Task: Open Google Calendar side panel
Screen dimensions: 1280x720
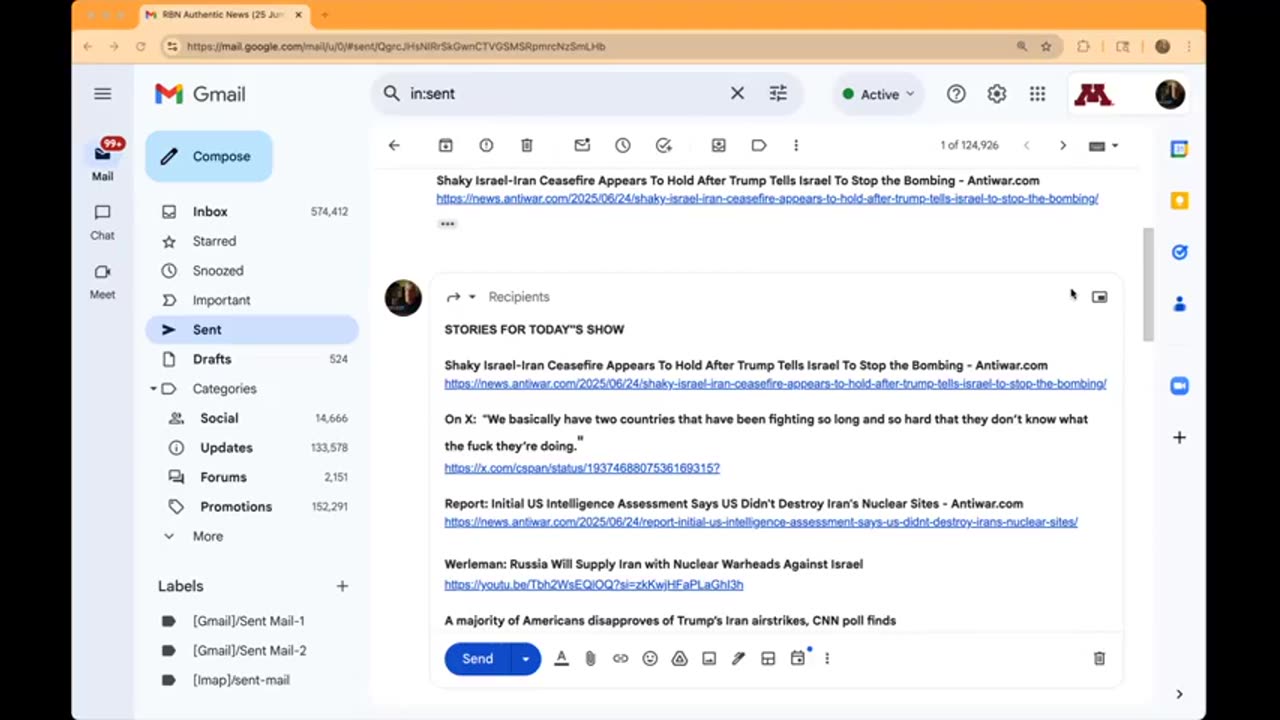Action: (x=1179, y=149)
